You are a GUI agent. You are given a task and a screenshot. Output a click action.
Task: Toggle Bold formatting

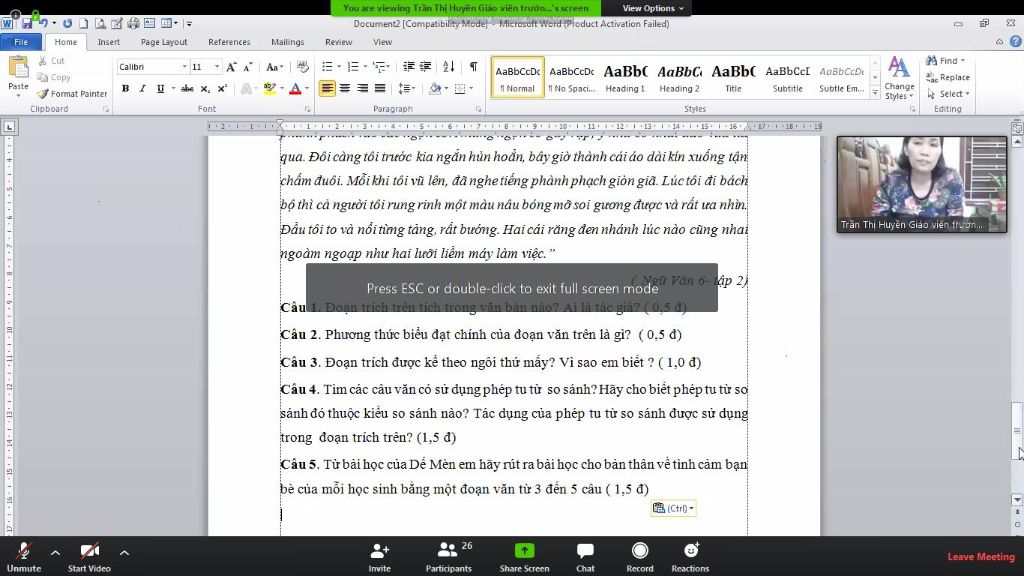[125, 88]
